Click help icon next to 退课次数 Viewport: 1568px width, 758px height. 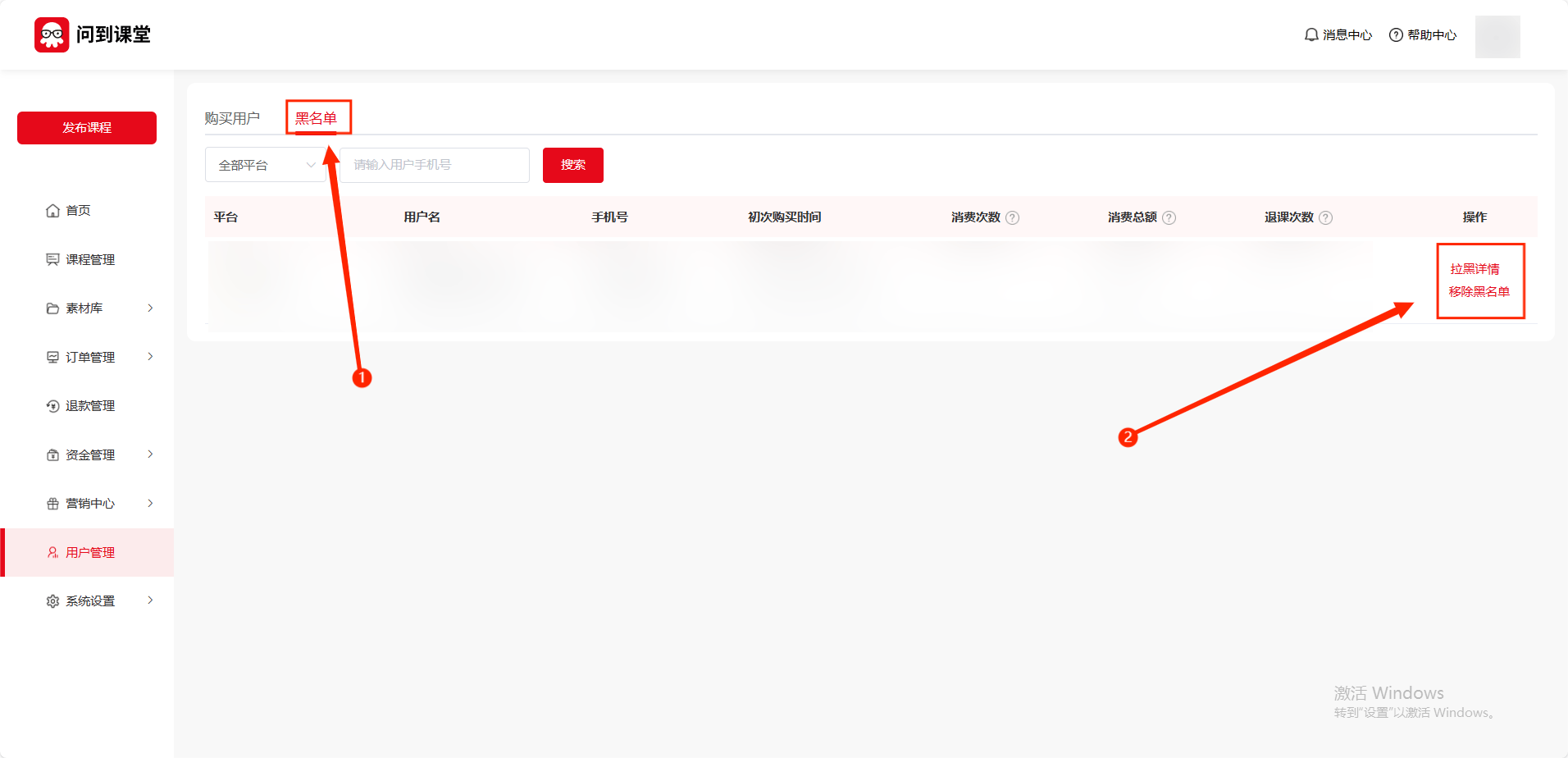click(x=1326, y=217)
